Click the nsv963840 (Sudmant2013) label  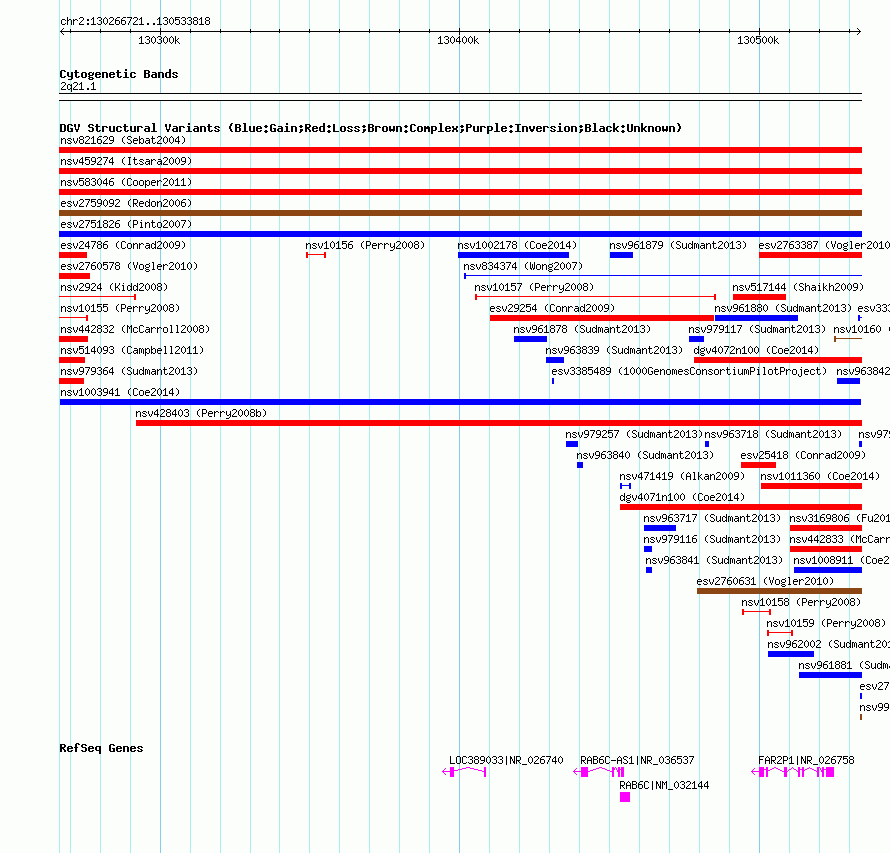click(645, 455)
